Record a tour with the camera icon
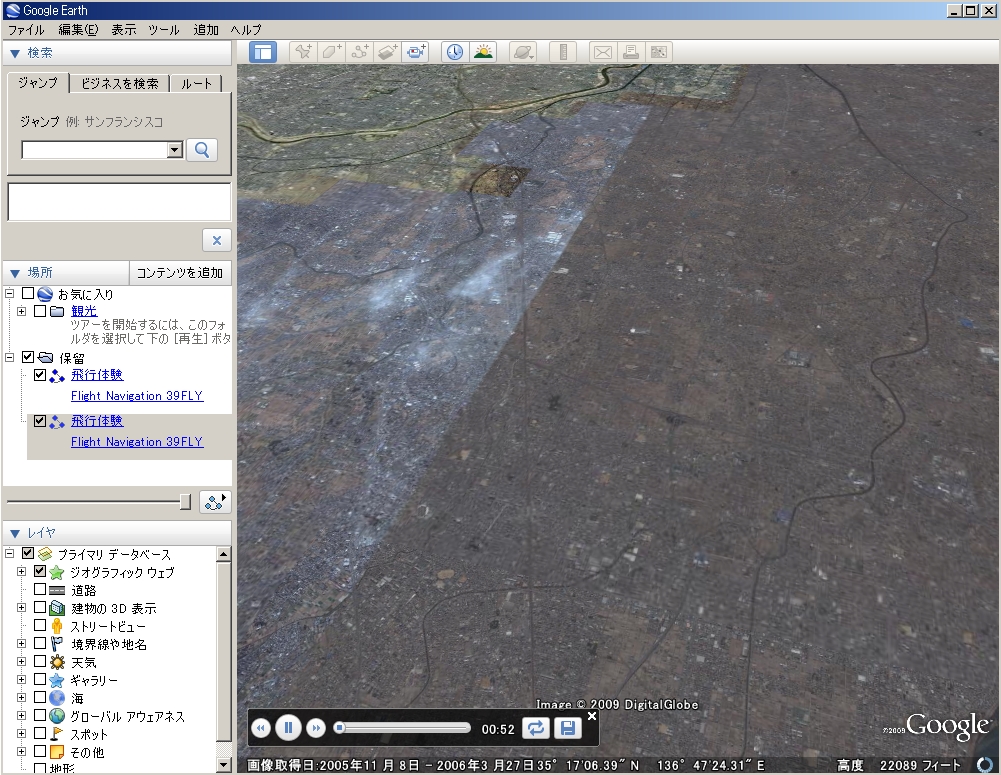Screen dimensions: 1001x775 tap(416, 52)
